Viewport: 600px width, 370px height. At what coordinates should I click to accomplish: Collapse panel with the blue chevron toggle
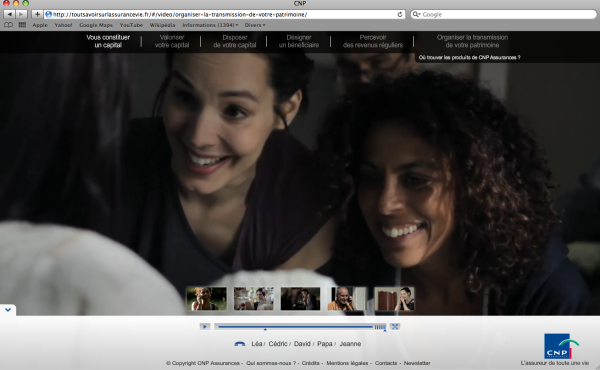(8, 310)
